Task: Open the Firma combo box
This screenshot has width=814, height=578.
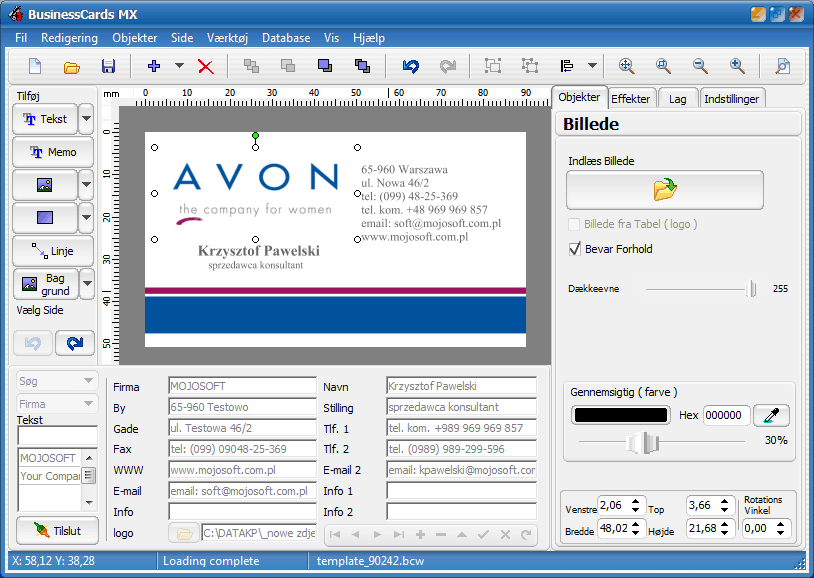Action: [57, 404]
